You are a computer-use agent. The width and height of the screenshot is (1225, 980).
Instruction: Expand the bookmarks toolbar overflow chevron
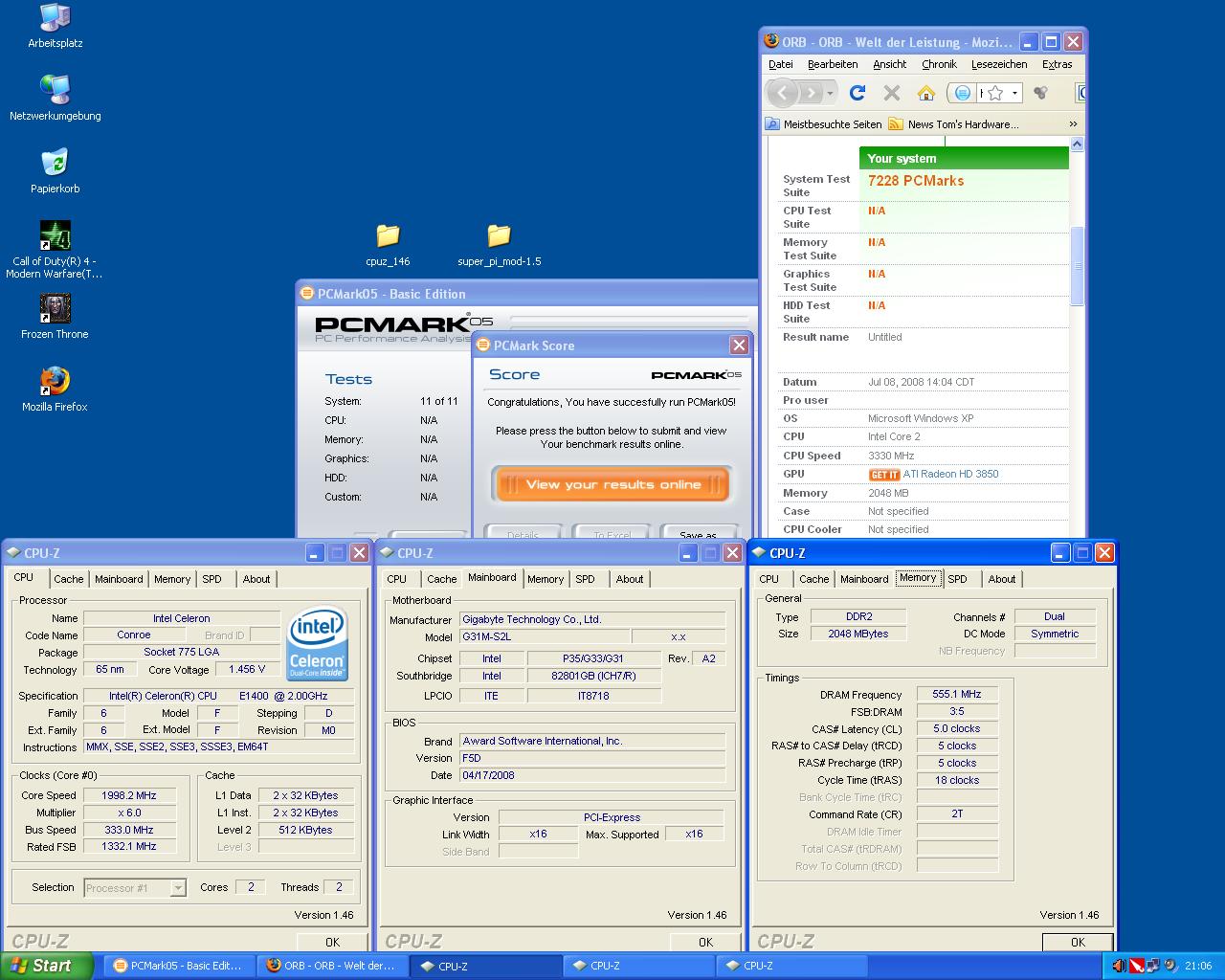click(x=1073, y=124)
